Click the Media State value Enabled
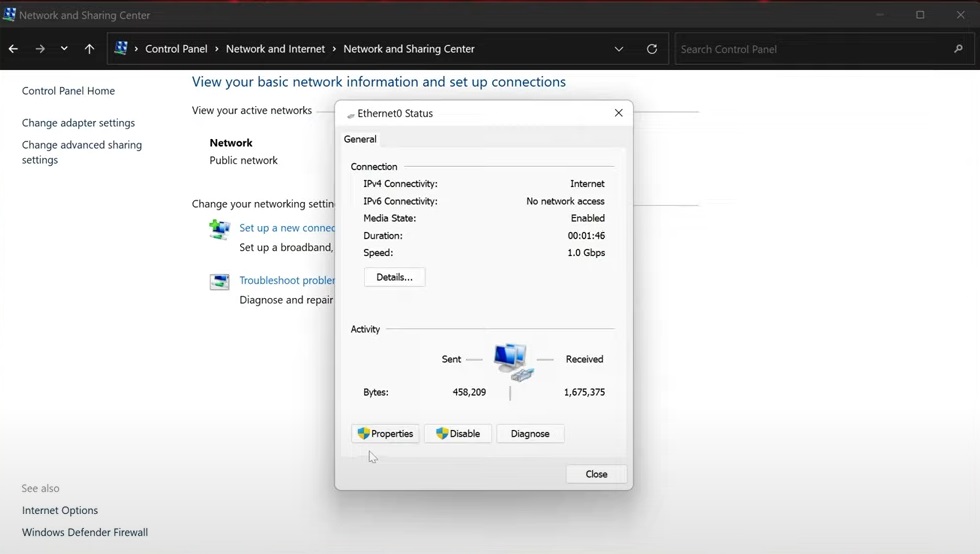The width and height of the screenshot is (980, 554). (x=588, y=218)
